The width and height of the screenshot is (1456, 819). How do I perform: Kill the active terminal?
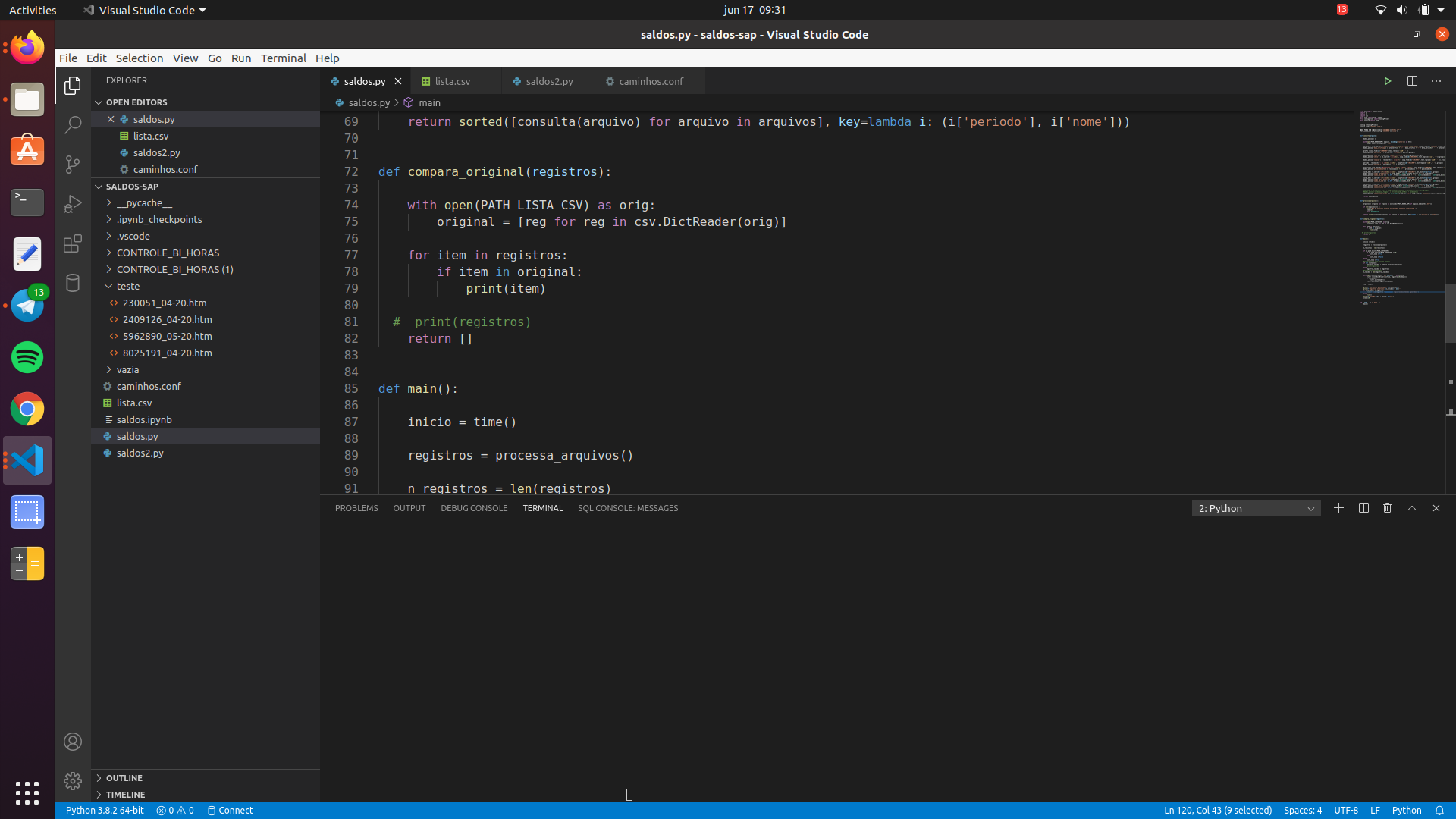pyautogui.click(x=1387, y=508)
